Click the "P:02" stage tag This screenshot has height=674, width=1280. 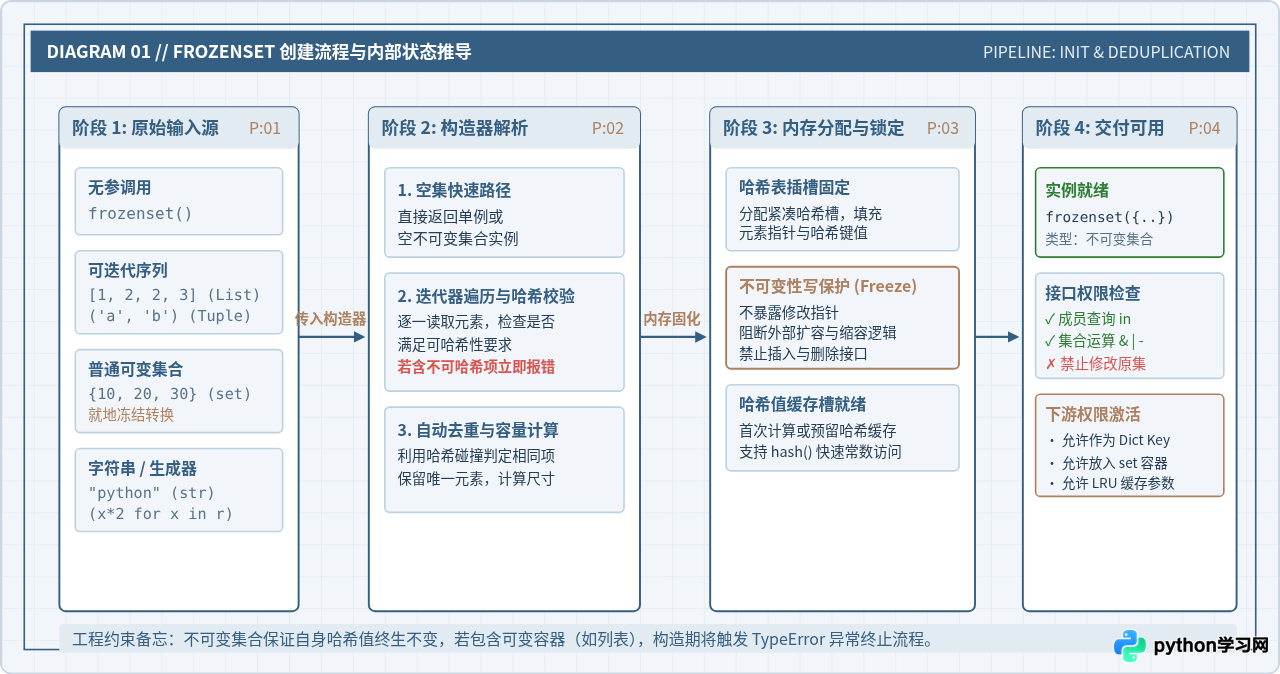pyautogui.click(x=608, y=128)
